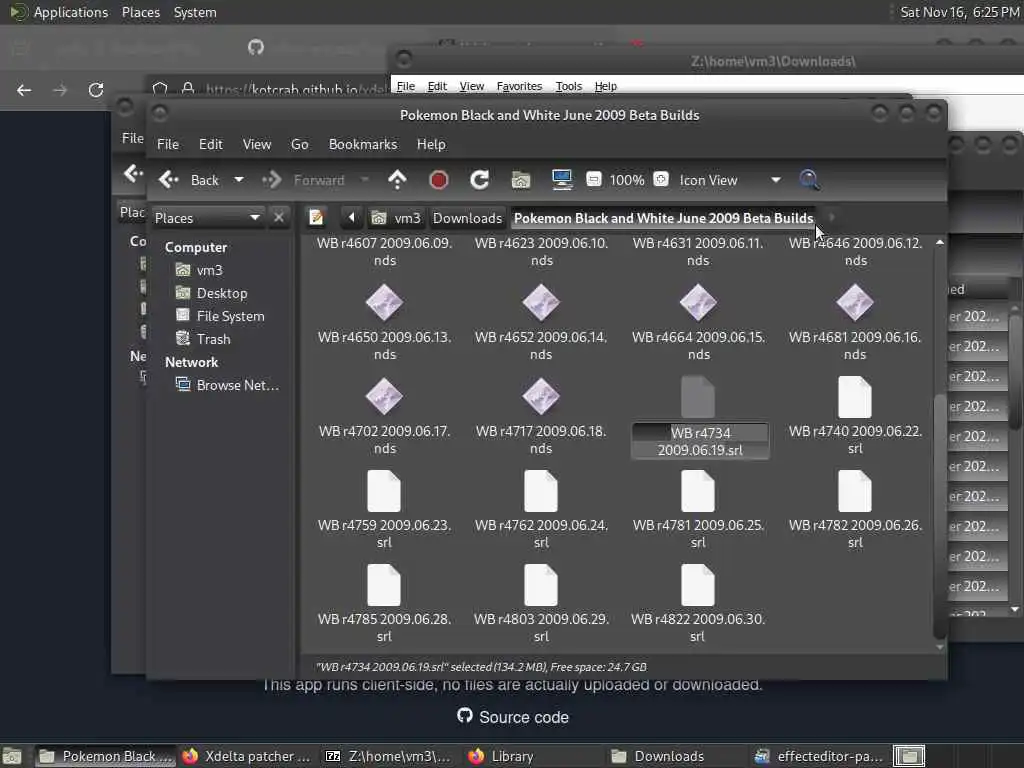Stop loading with the red Stop icon

tap(438, 180)
